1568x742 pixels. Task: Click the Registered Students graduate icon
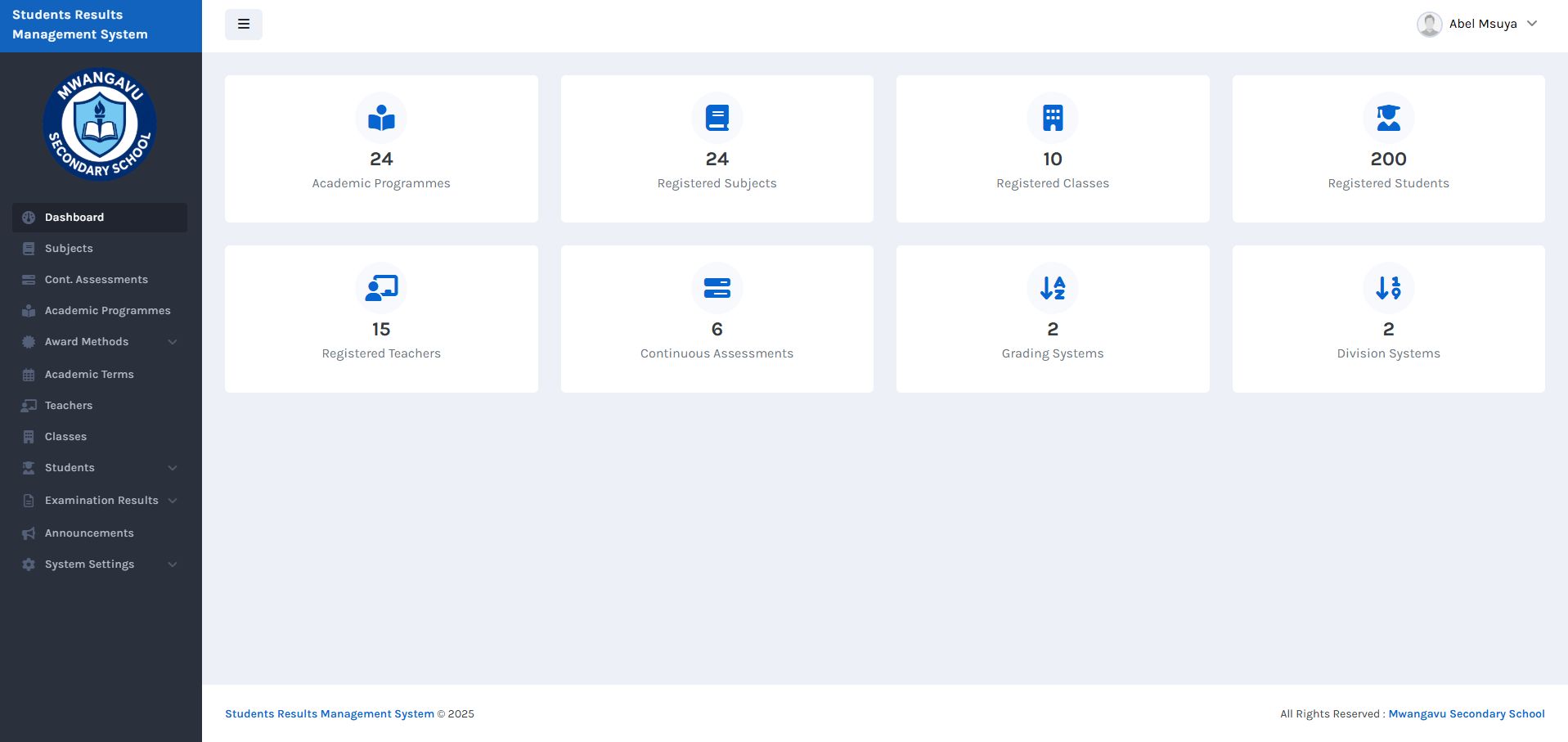tap(1388, 118)
